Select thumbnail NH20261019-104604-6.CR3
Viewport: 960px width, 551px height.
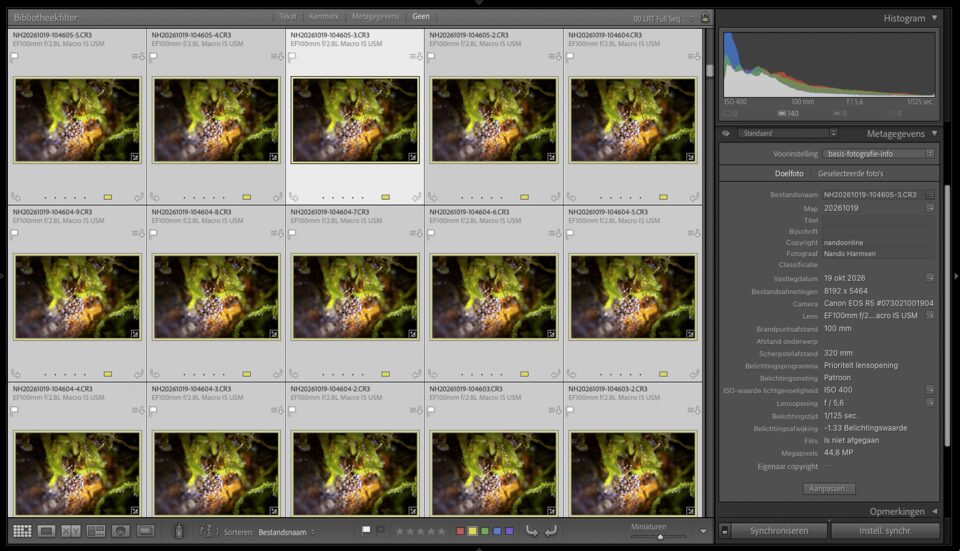click(x=494, y=296)
